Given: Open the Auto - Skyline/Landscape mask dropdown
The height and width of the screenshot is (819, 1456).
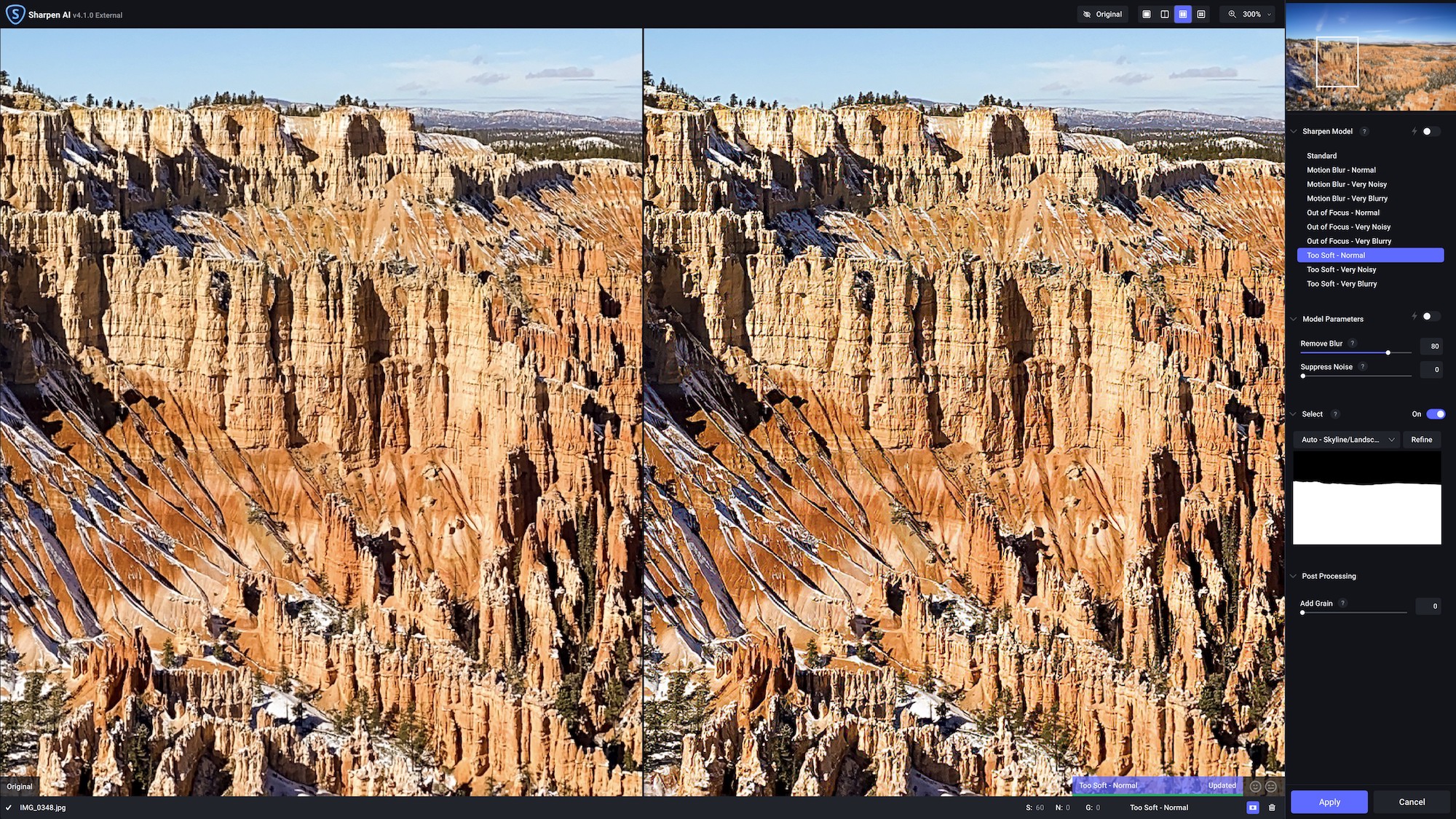Looking at the screenshot, I should [1346, 440].
